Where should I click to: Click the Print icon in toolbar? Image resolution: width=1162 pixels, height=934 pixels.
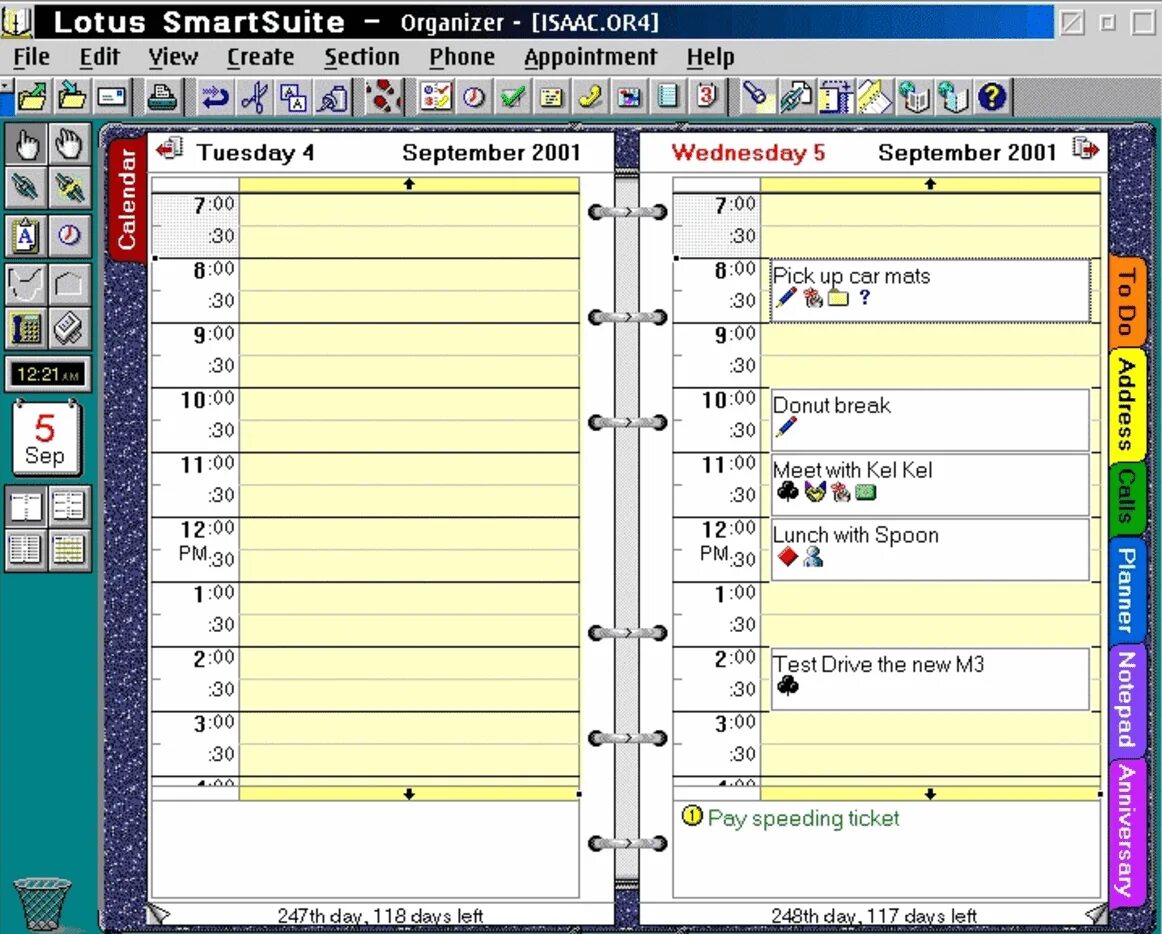tap(162, 97)
